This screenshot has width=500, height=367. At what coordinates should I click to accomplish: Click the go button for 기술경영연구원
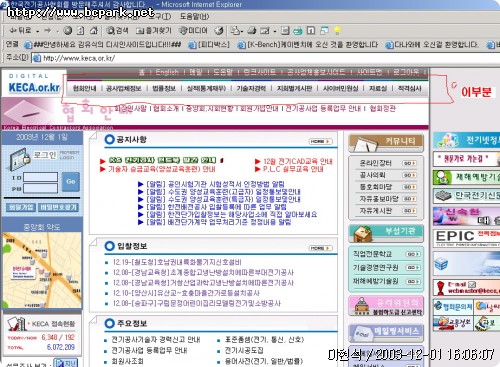click(x=413, y=268)
